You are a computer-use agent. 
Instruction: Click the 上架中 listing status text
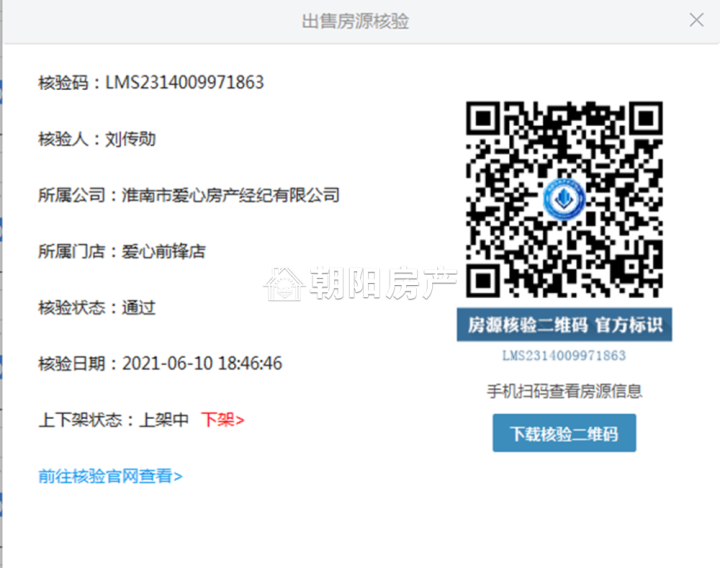pyautogui.click(x=164, y=420)
